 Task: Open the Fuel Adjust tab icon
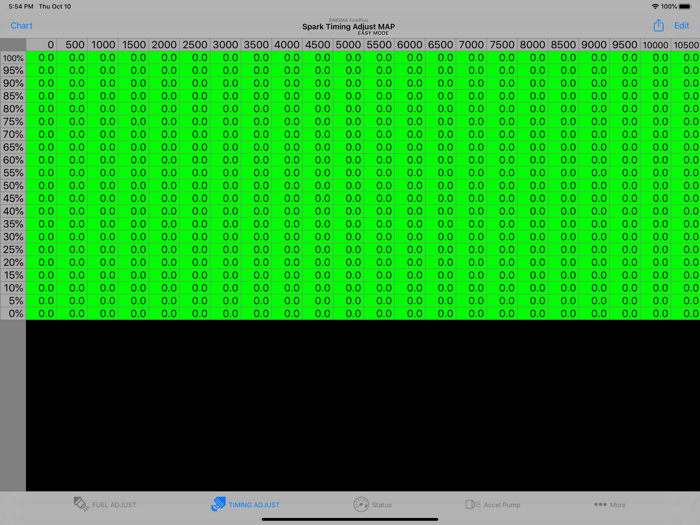(x=81, y=504)
